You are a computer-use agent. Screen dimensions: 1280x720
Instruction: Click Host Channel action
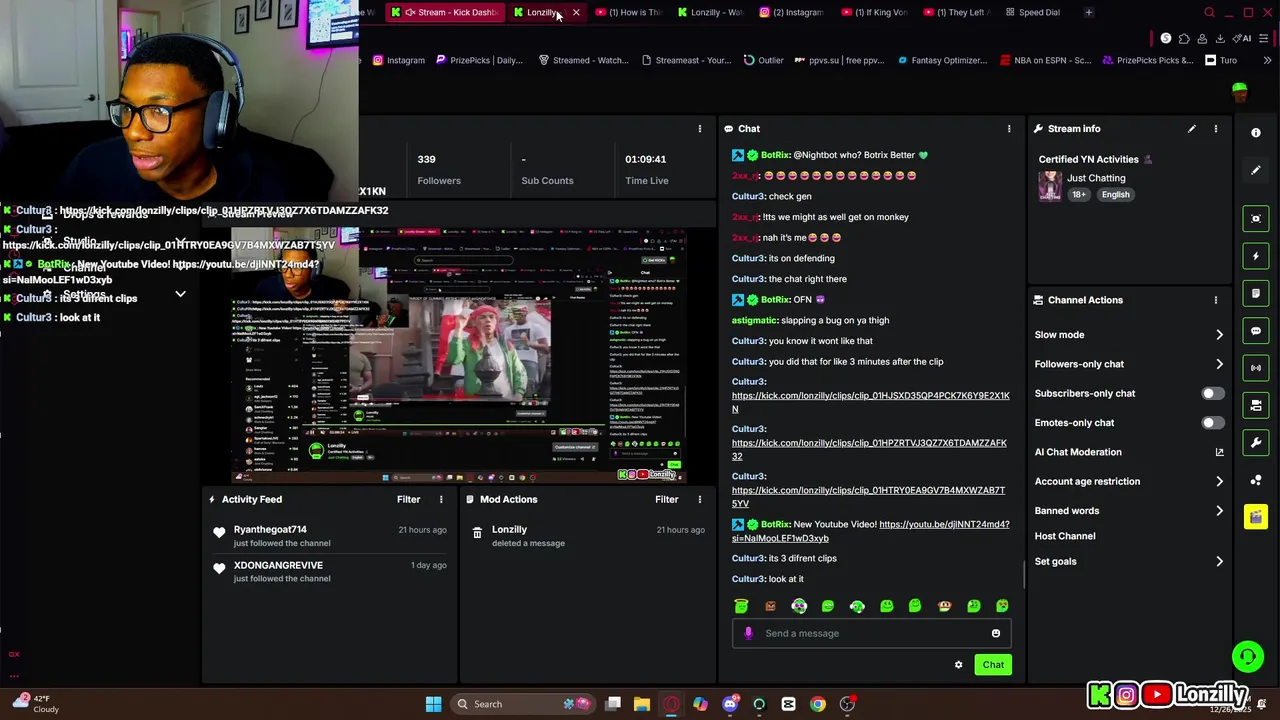click(1064, 536)
